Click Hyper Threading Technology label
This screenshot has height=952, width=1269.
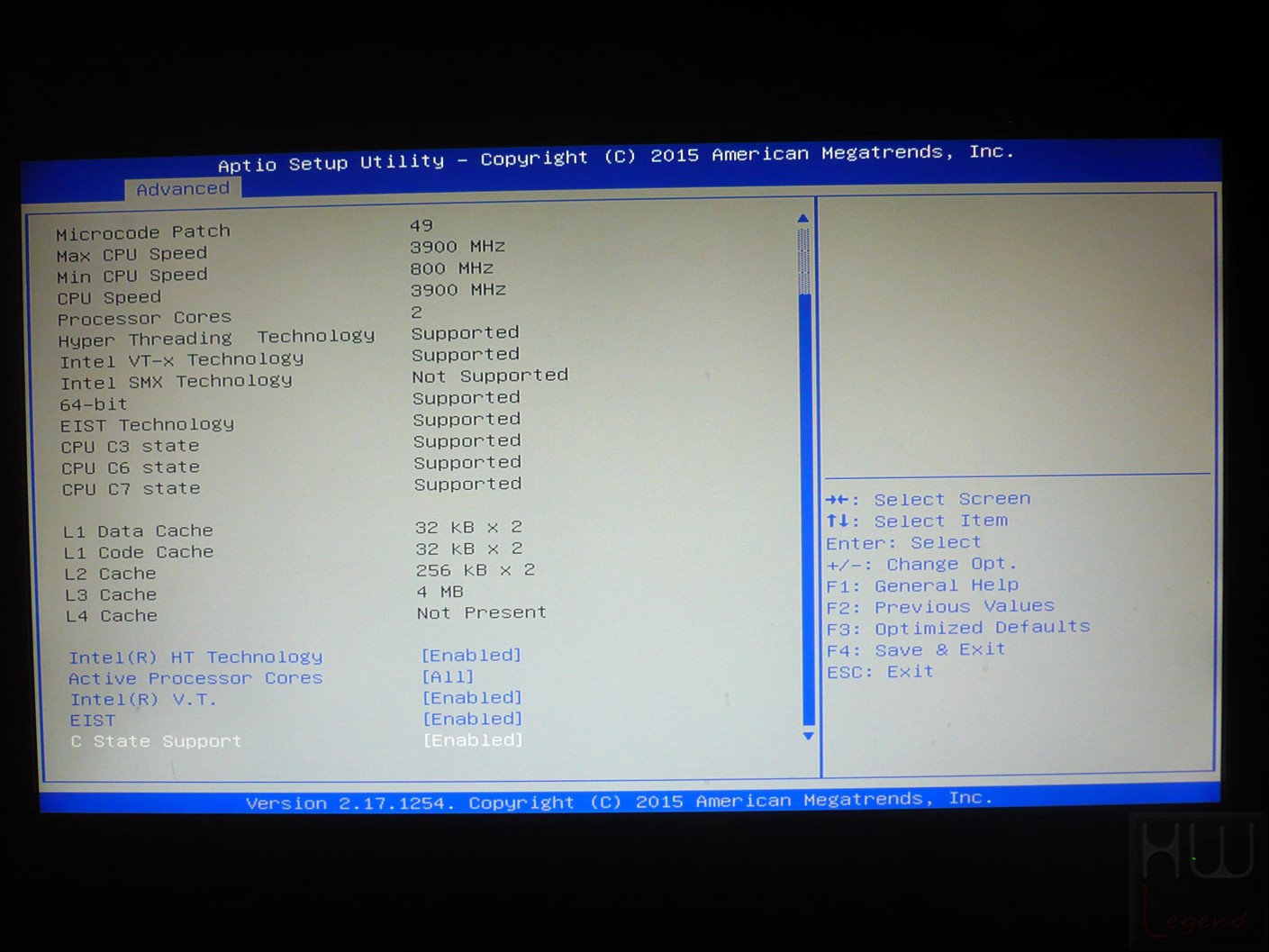pyautogui.click(x=217, y=339)
